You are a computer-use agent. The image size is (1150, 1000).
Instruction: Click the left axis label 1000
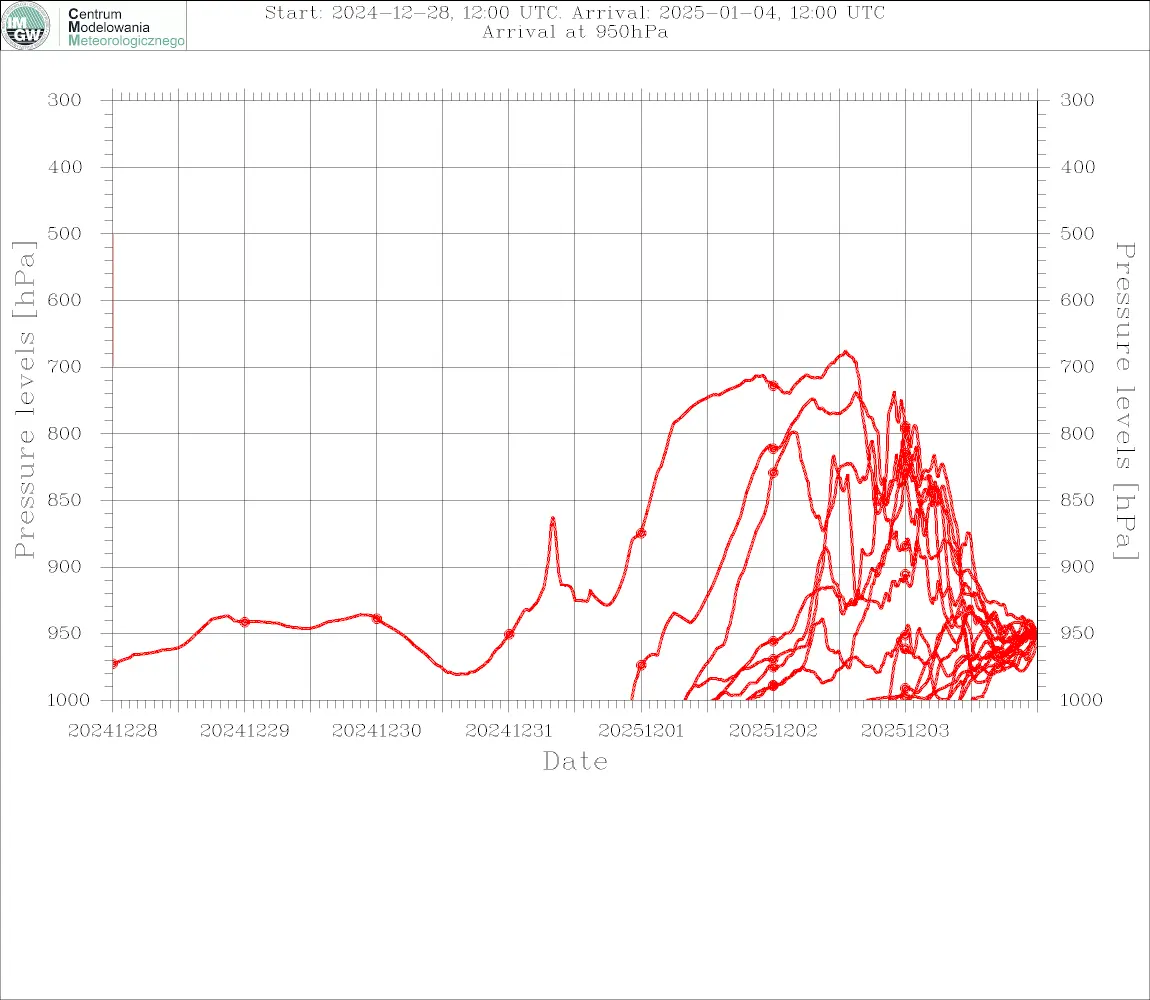pyautogui.click(x=68, y=700)
